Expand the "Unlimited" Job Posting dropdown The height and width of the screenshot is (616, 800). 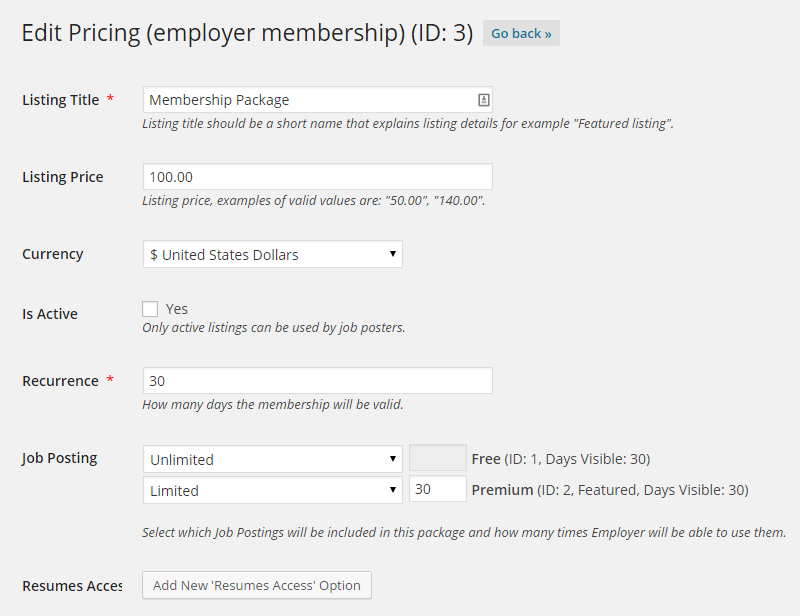[272, 458]
